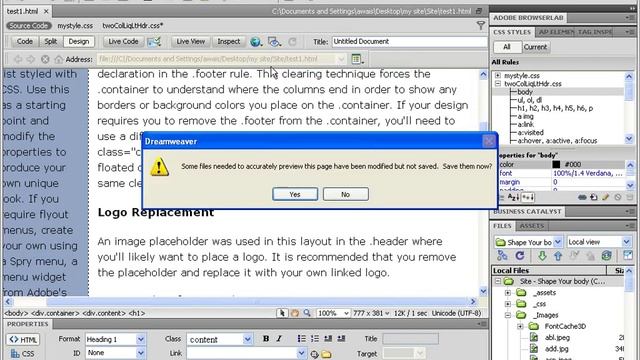Click the Title field in document toolbar
Screen dimensions: 640x360
click(409, 42)
